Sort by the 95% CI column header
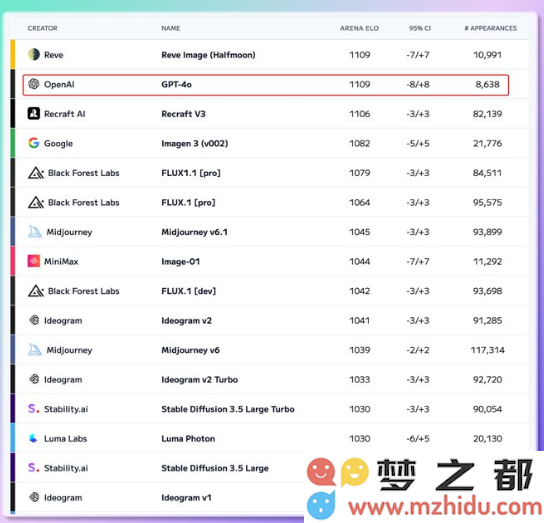 [419, 28]
